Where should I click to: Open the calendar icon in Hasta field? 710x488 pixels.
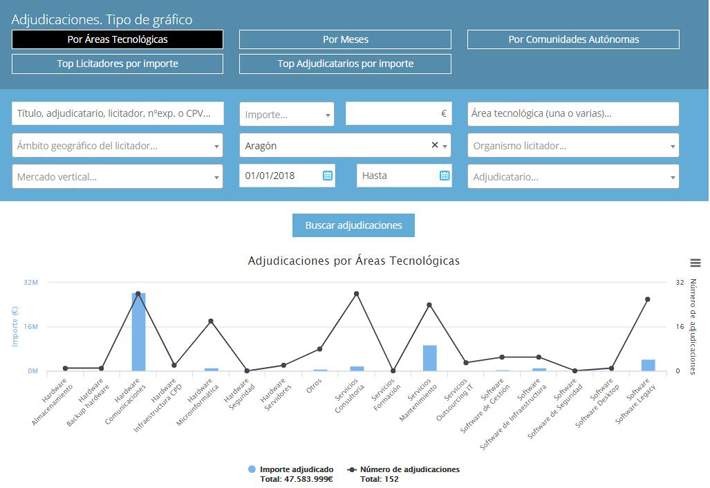[445, 175]
